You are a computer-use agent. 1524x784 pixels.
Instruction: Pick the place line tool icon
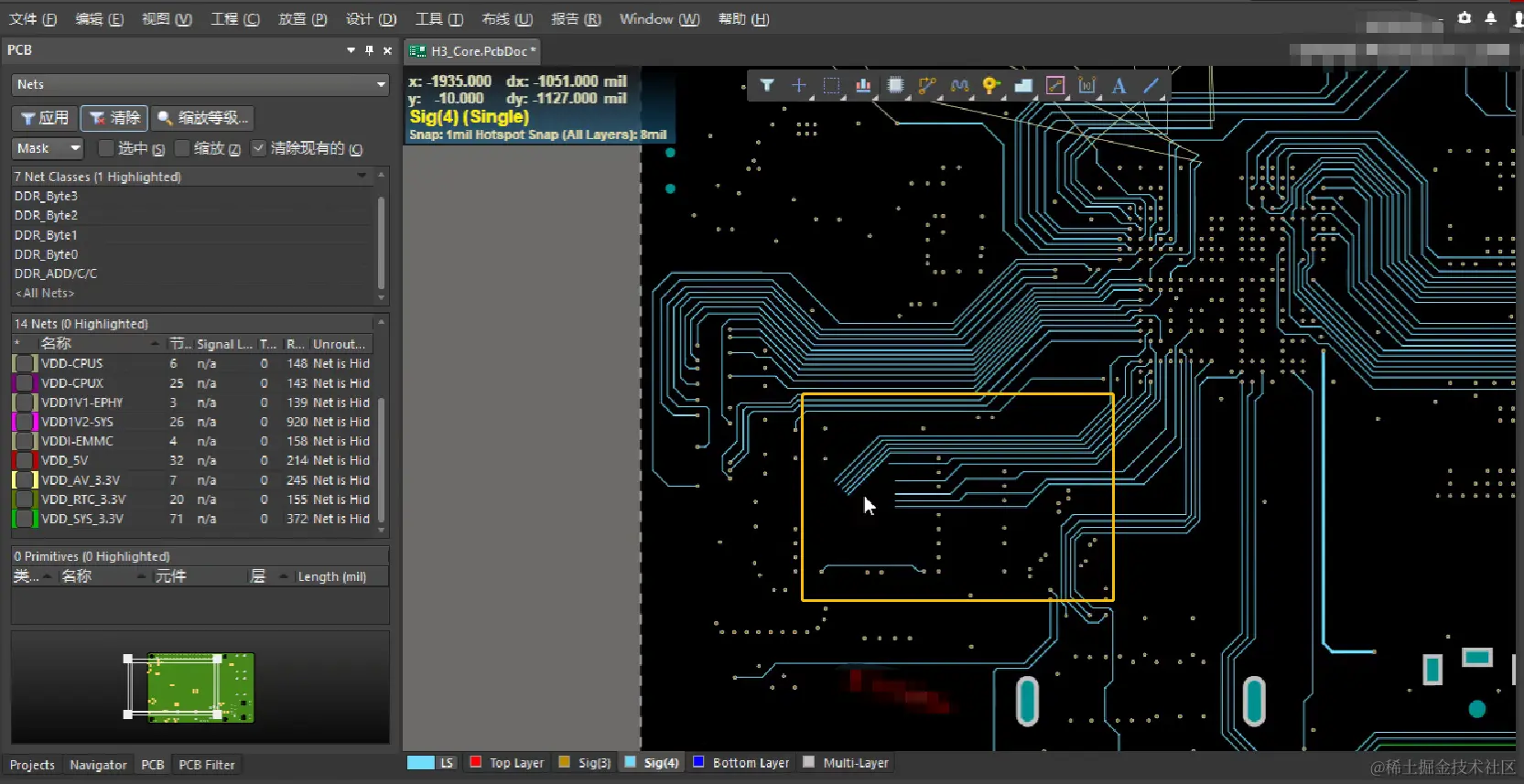click(1151, 85)
